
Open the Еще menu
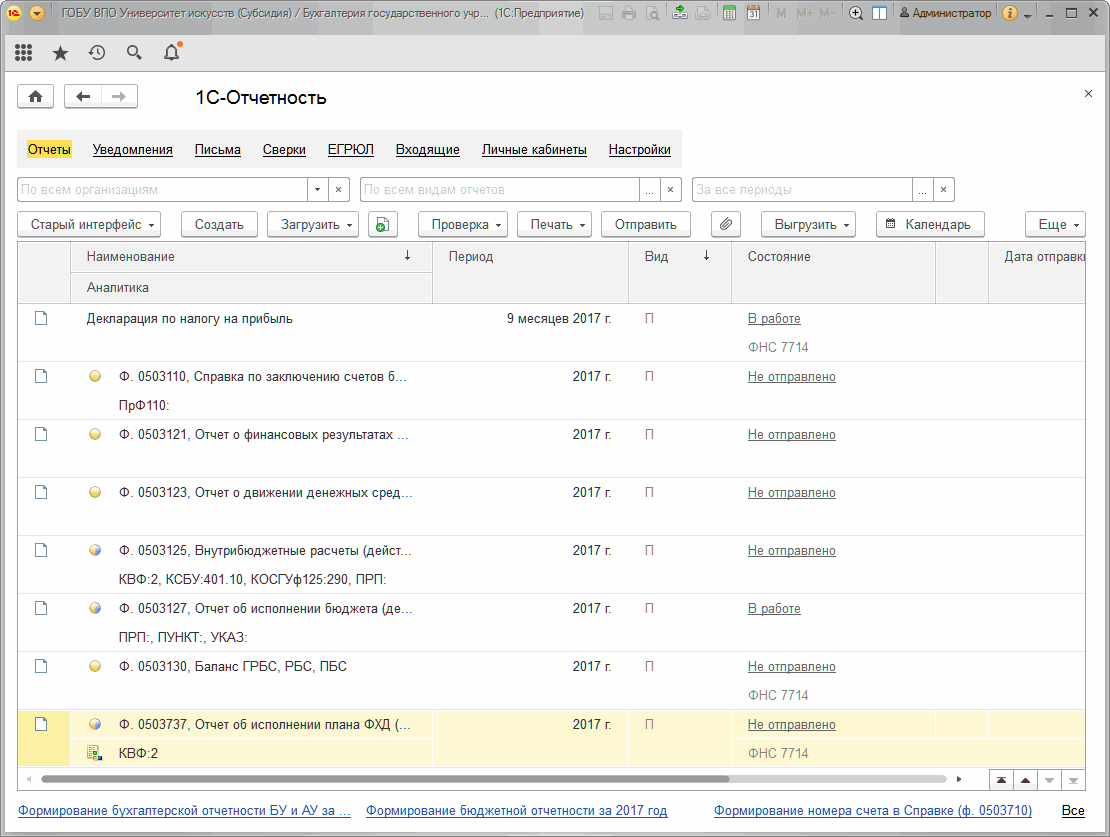pyautogui.click(x=1055, y=224)
